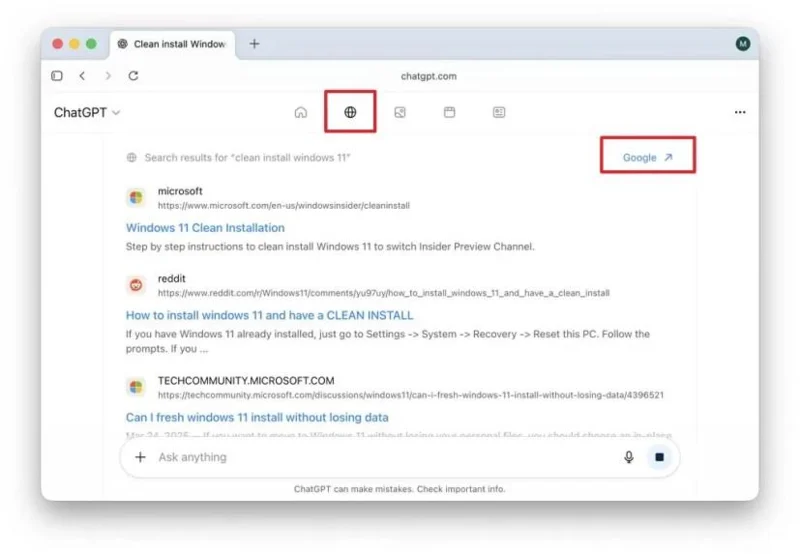Click the reddit result favicon
800x554 pixels.
tap(136, 285)
